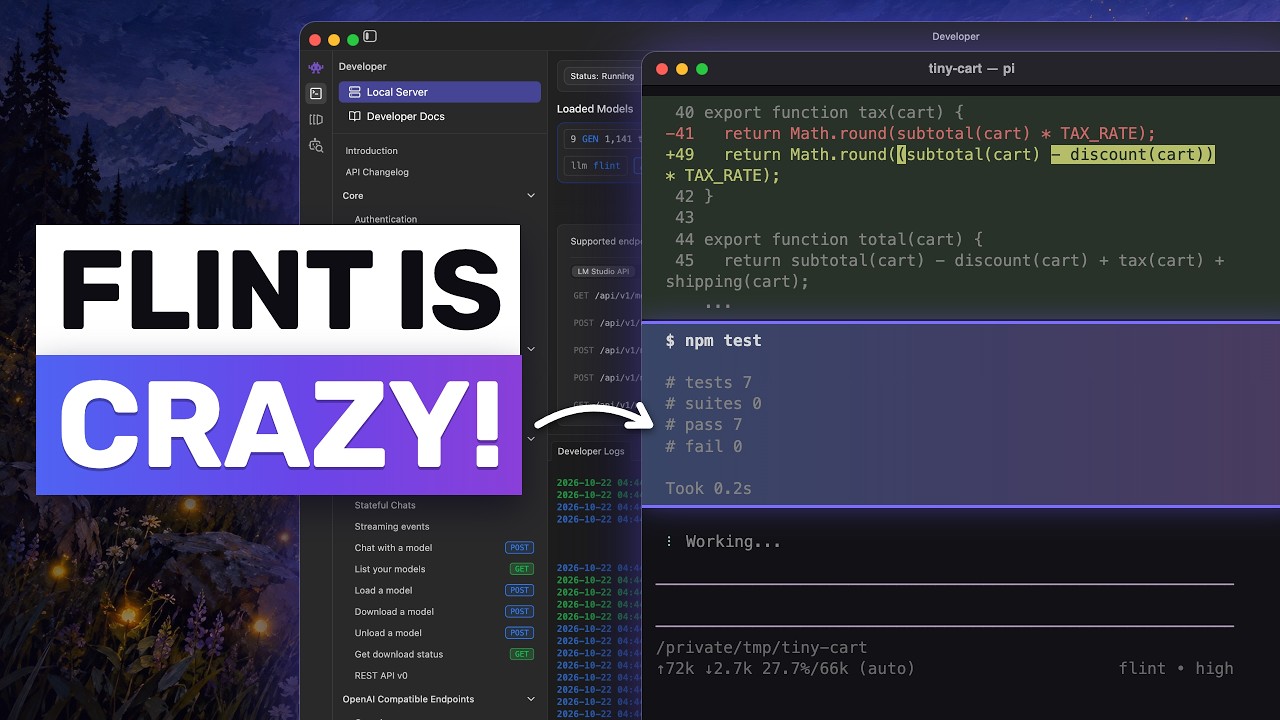
Task: Click the tiny-cart — pi terminal title
Action: (x=972, y=69)
